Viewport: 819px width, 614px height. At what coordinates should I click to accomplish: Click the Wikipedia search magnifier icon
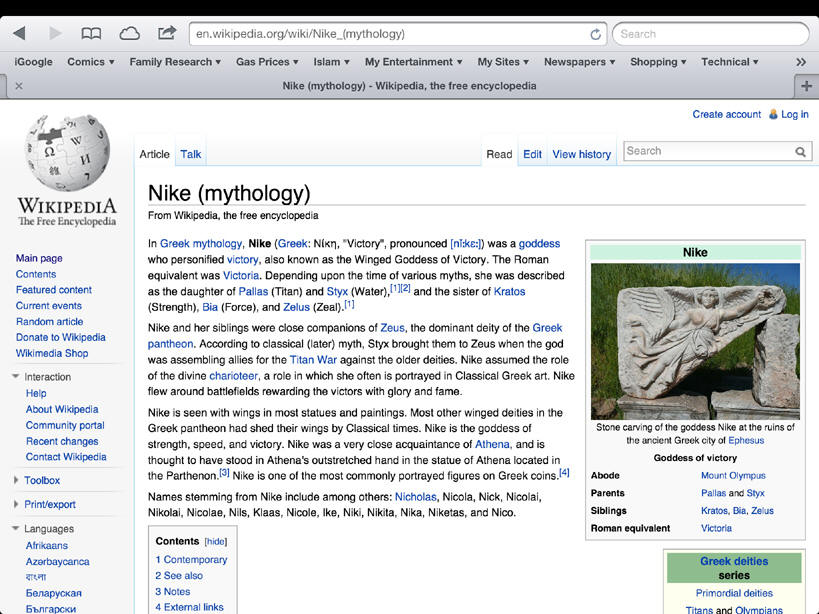pos(801,152)
